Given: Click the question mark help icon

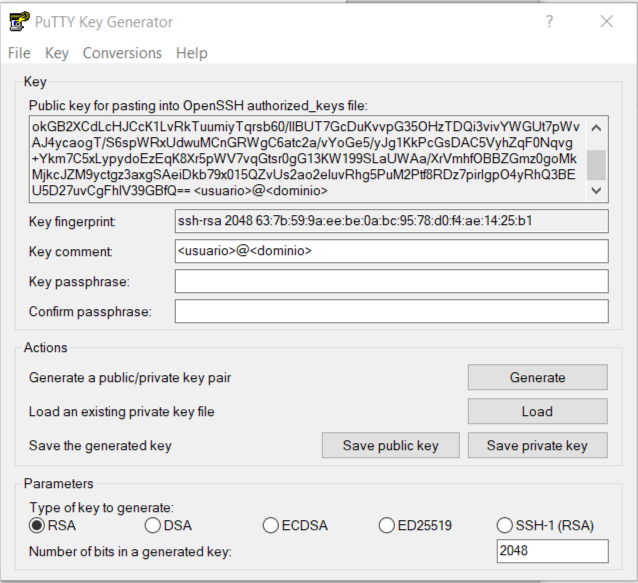Looking at the screenshot, I should [550, 22].
